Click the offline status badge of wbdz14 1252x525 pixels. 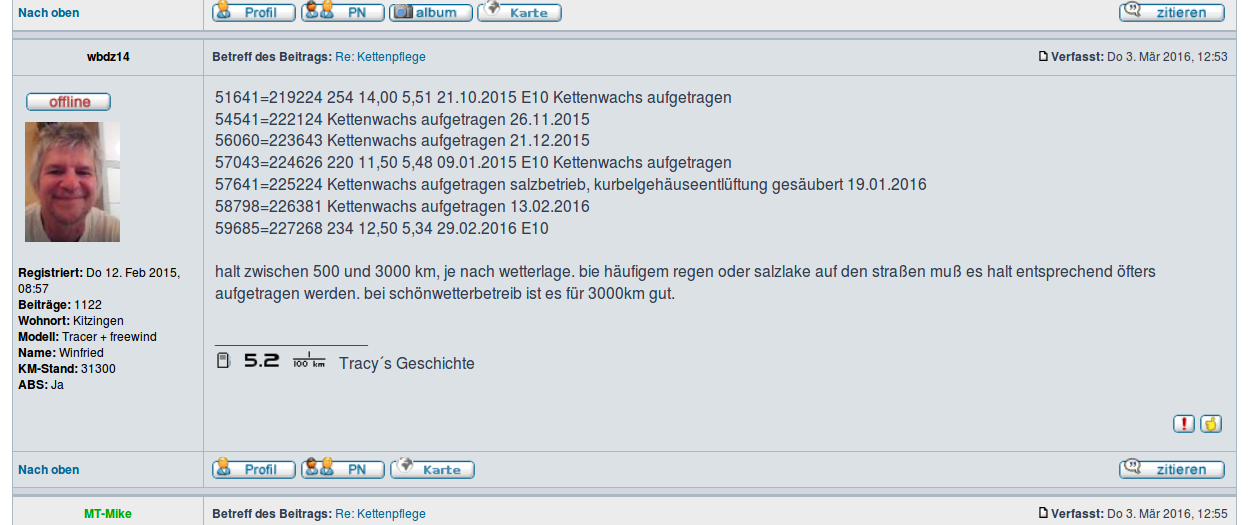(x=68, y=102)
